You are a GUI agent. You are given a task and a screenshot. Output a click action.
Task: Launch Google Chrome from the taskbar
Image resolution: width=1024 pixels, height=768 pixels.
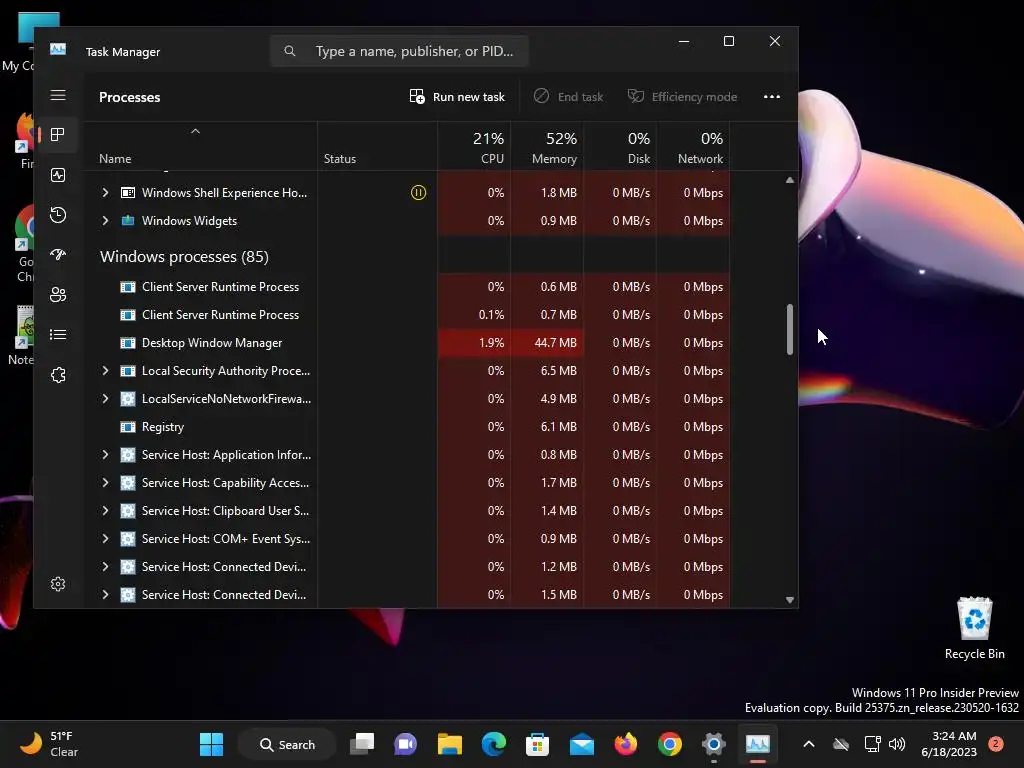[x=669, y=744]
